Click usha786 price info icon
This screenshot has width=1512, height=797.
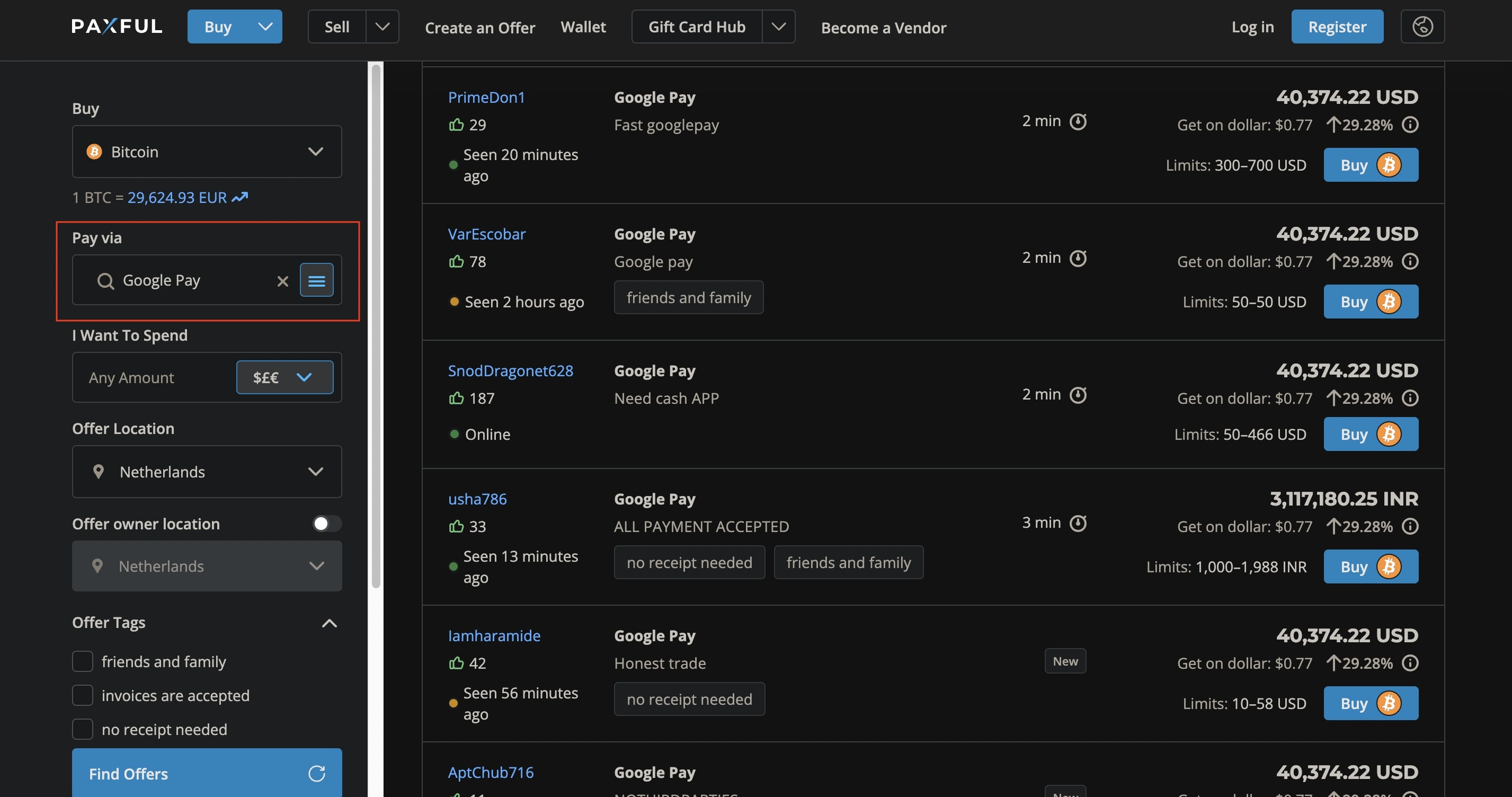(x=1410, y=526)
